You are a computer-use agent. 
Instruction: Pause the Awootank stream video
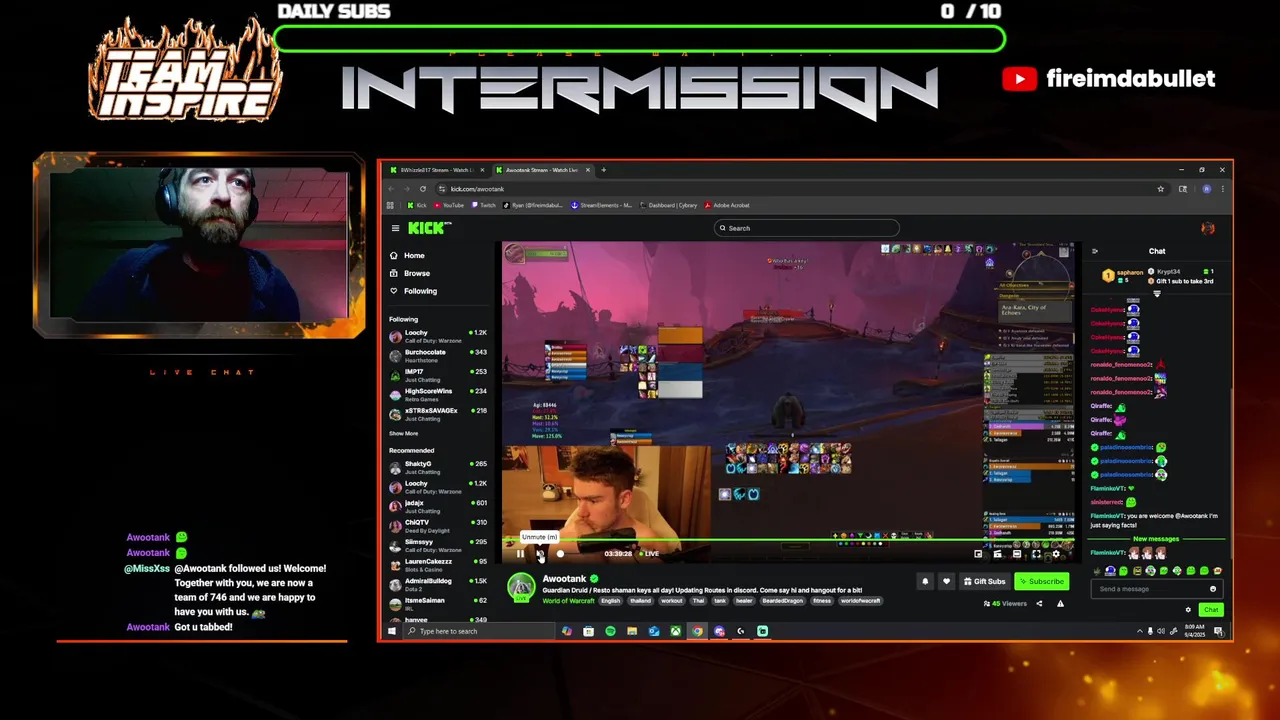point(520,554)
